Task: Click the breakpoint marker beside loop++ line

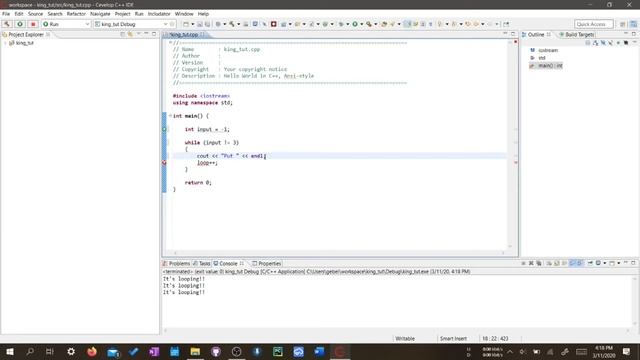Action: coord(164,163)
